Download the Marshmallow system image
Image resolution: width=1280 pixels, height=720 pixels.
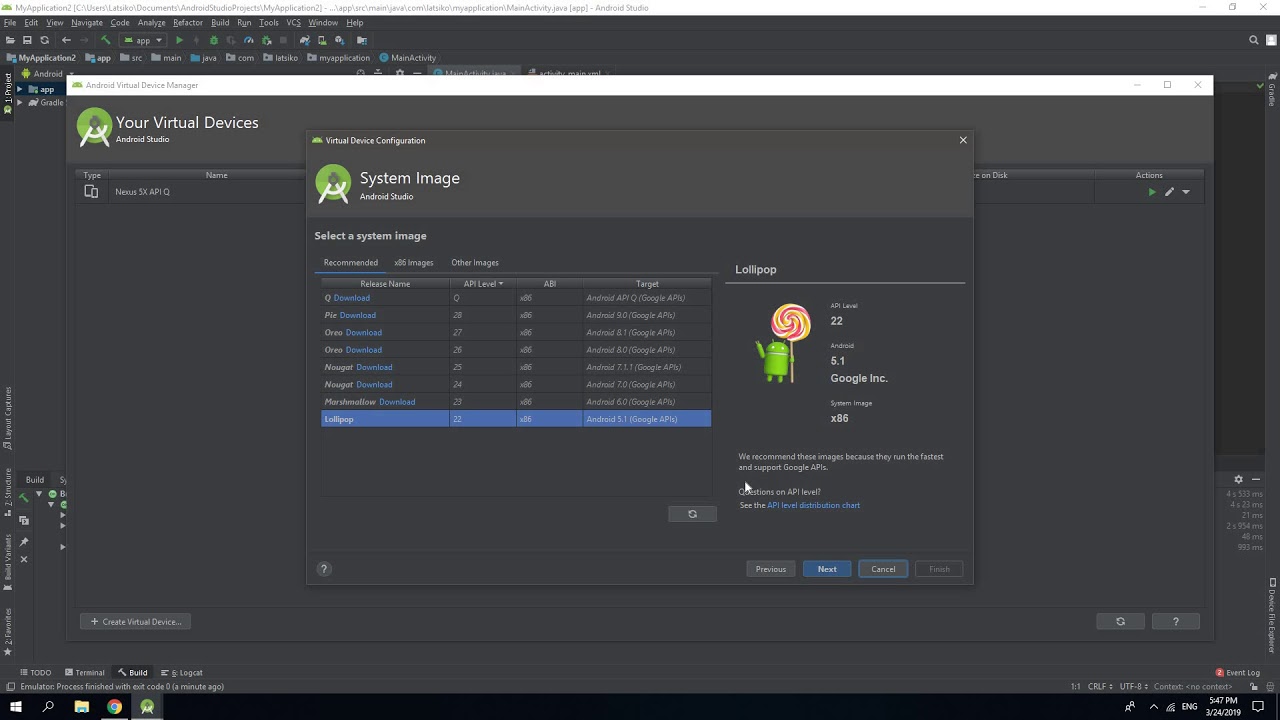pyautogui.click(x=397, y=402)
